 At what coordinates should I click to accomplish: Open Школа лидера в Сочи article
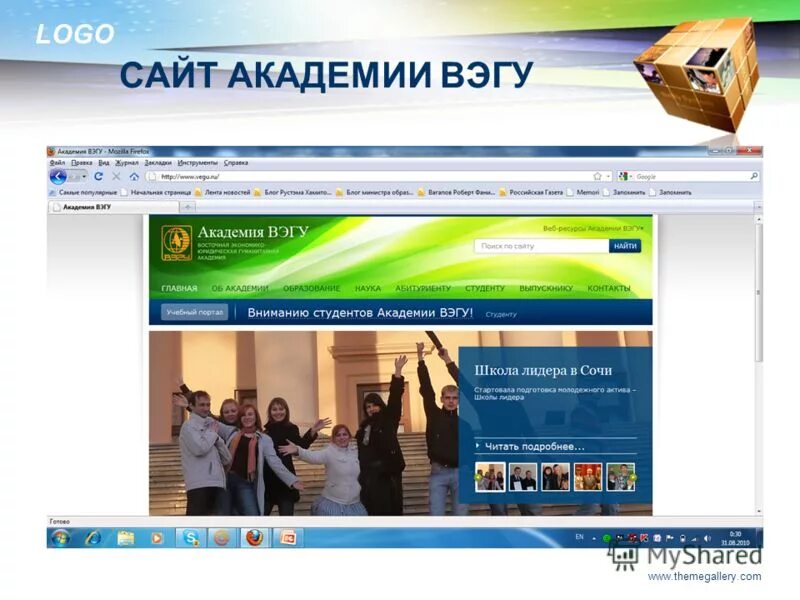click(x=543, y=370)
